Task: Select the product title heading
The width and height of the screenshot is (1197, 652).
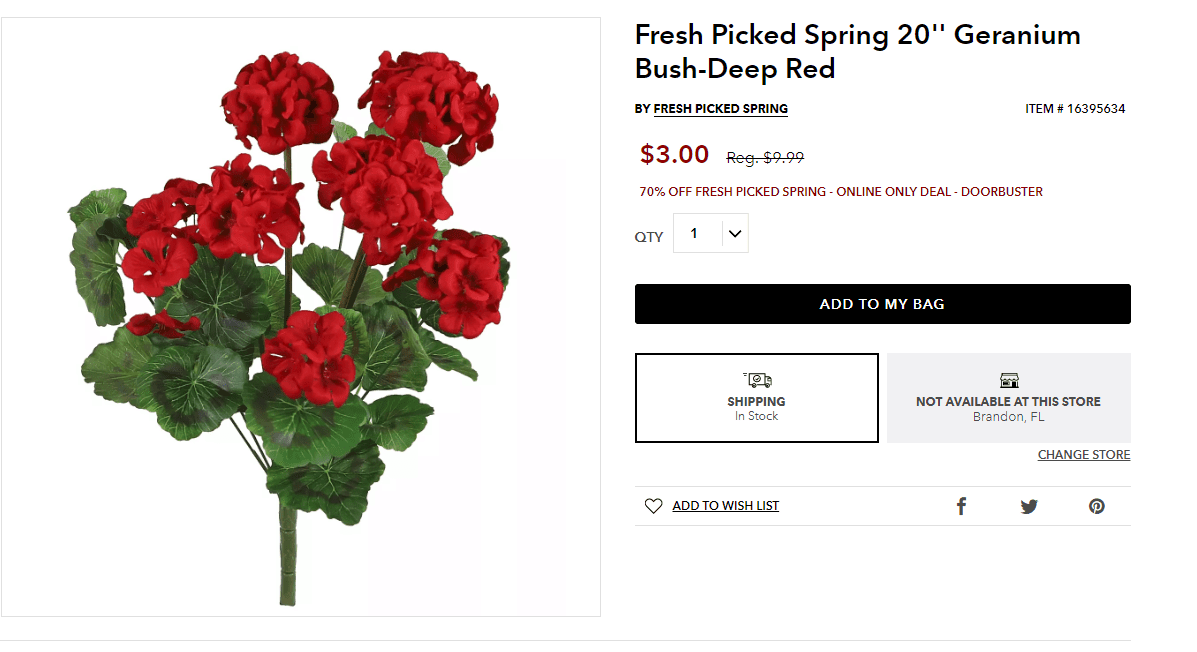Action: [857, 50]
